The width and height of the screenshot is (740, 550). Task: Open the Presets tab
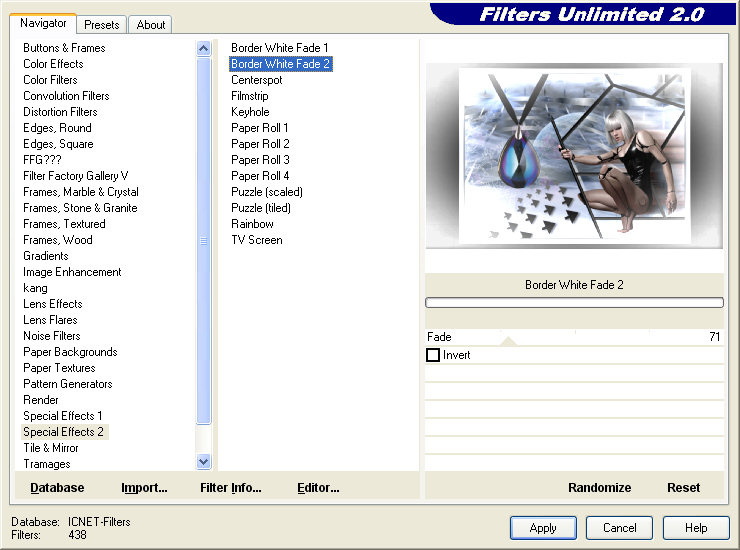(101, 25)
